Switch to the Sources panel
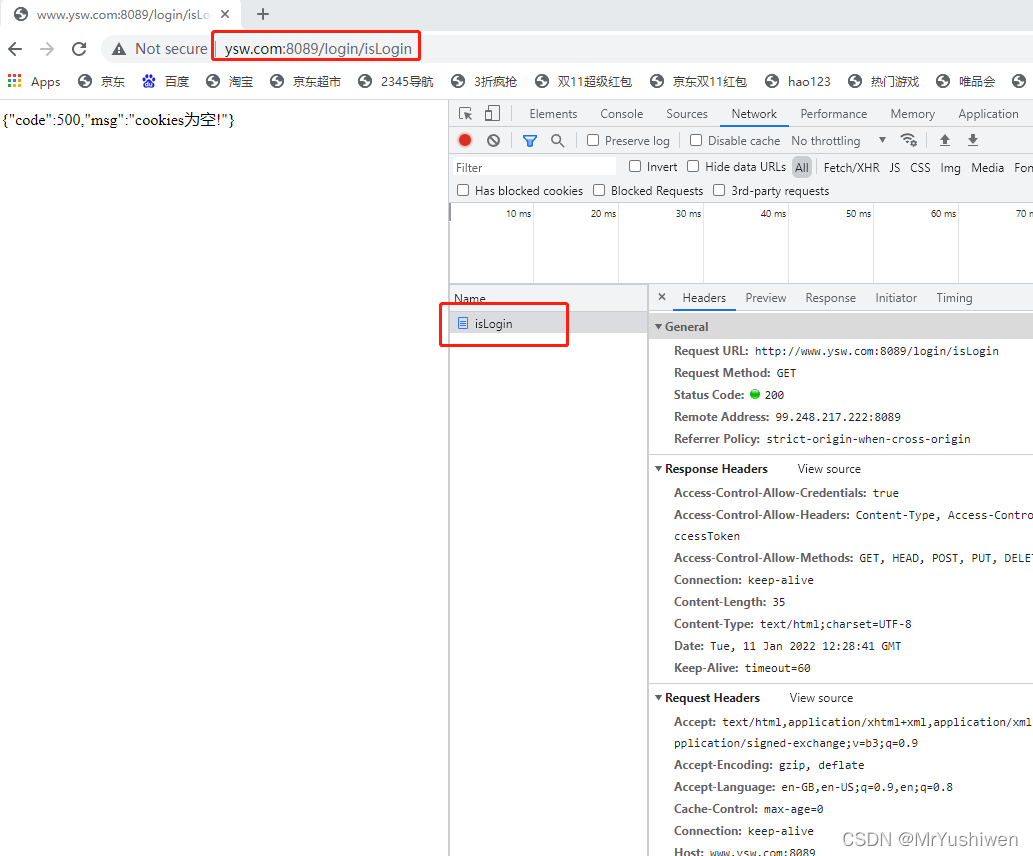1033x856 pixels. click(x=686, y=114)
